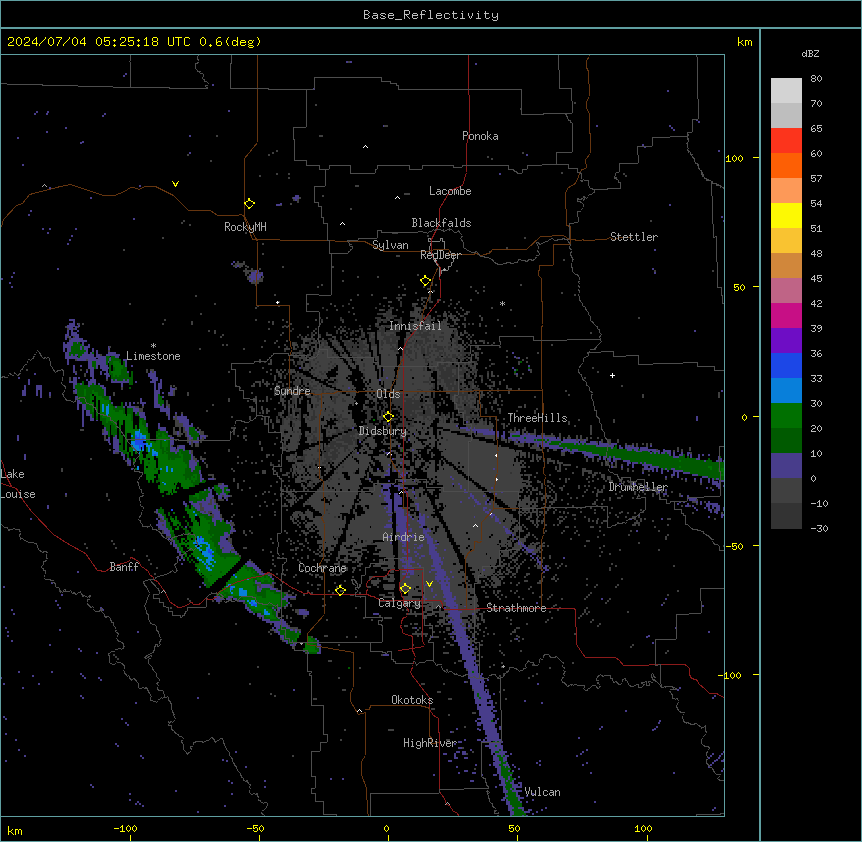Click the royal blue swatch near 36
Image resolution: width=862 pixels, height=842 pixels.
point(786,365)
